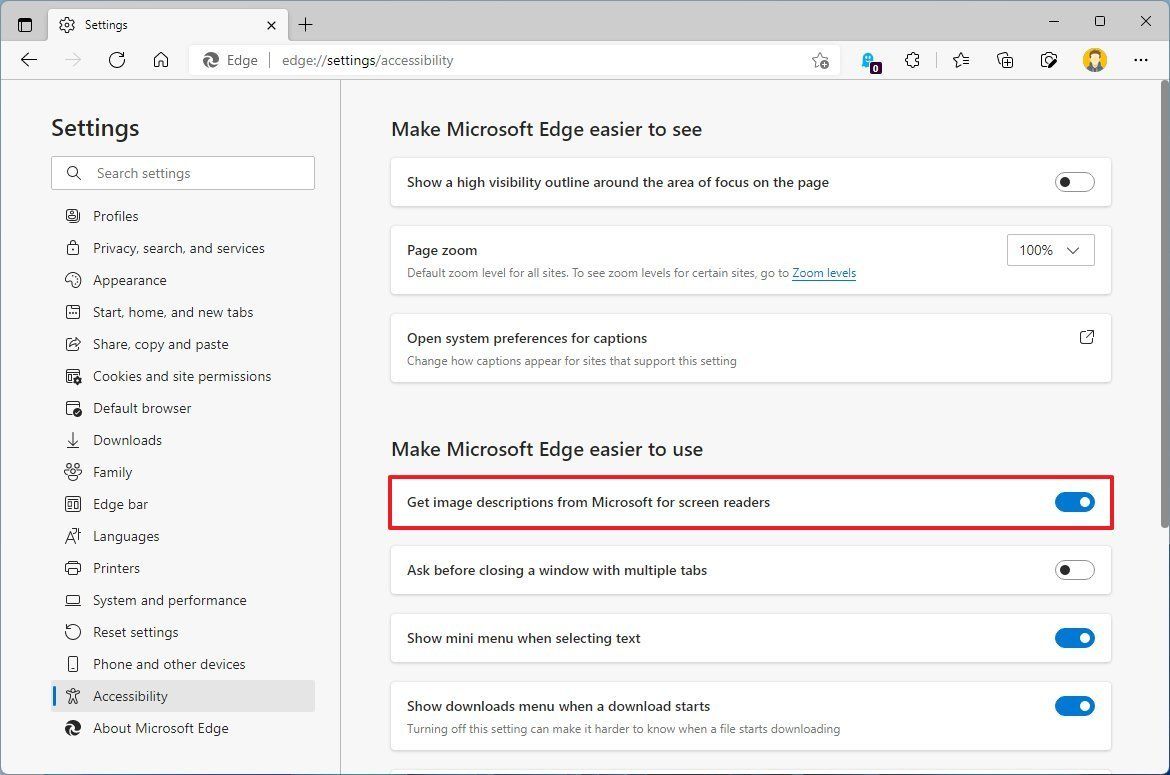
Task: Open the Privacy, search, and services section
Action: [178, 247]
